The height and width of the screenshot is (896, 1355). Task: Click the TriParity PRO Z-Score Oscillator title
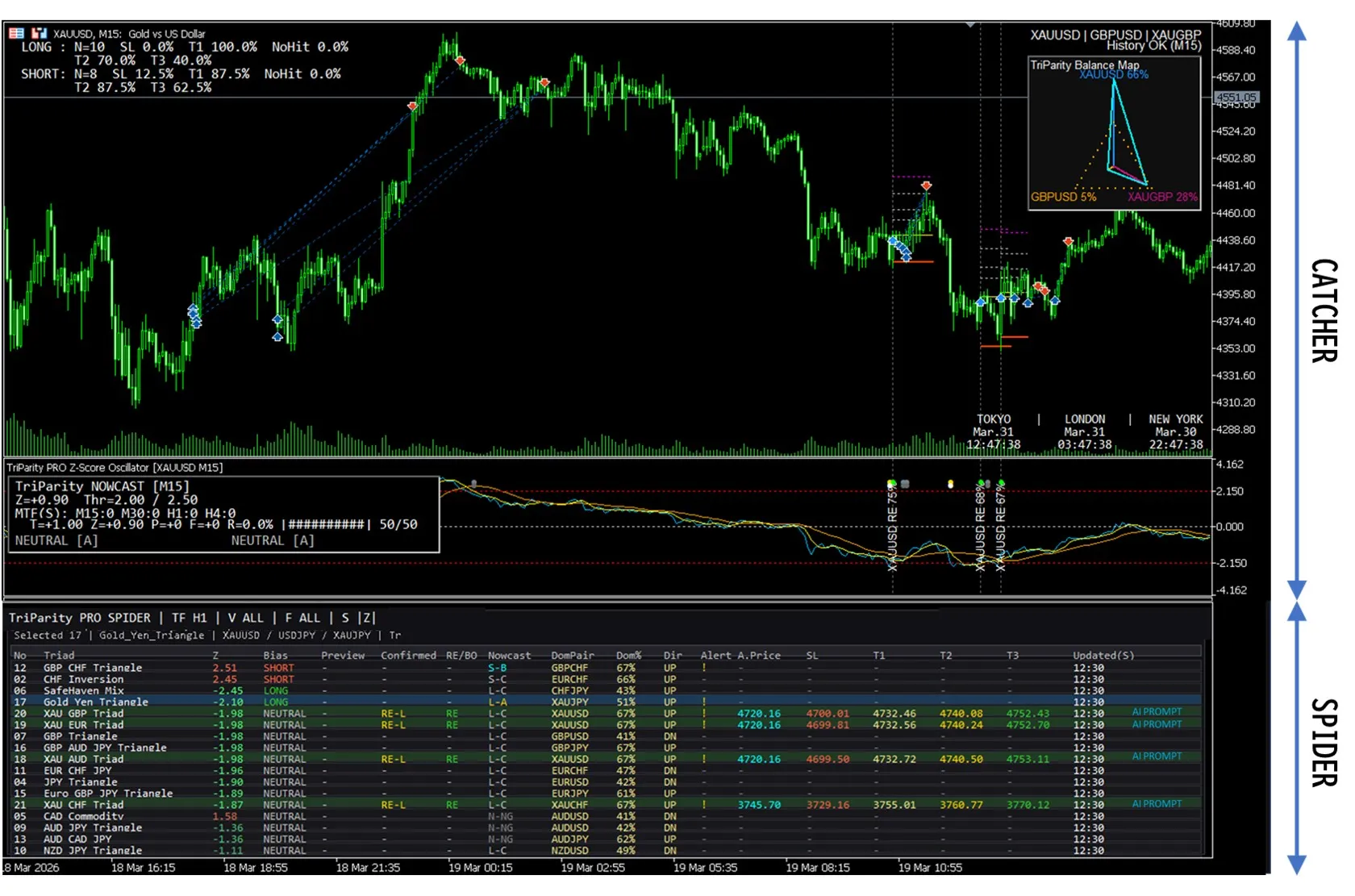click(x=115, y=468)
